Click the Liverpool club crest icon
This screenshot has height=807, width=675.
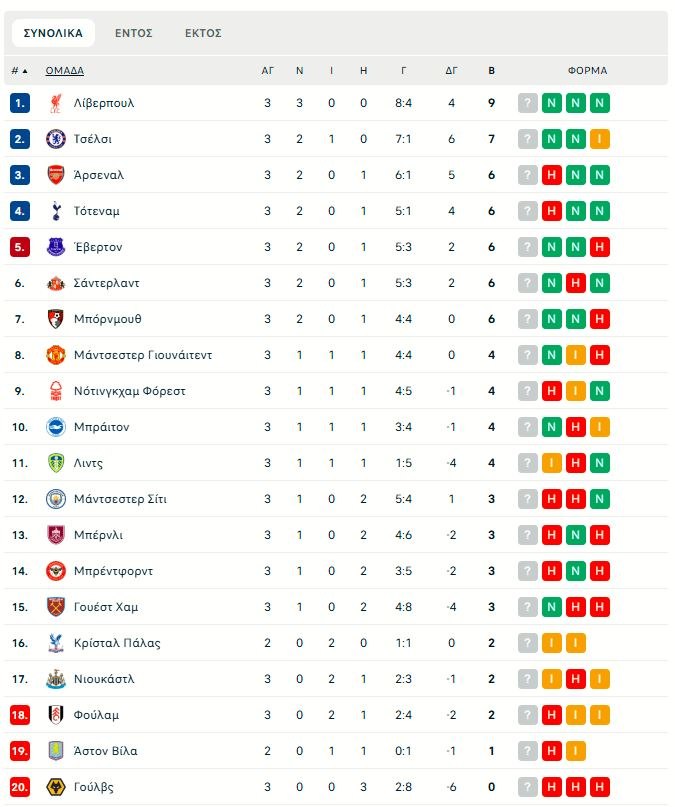click(x=56, y=103)
